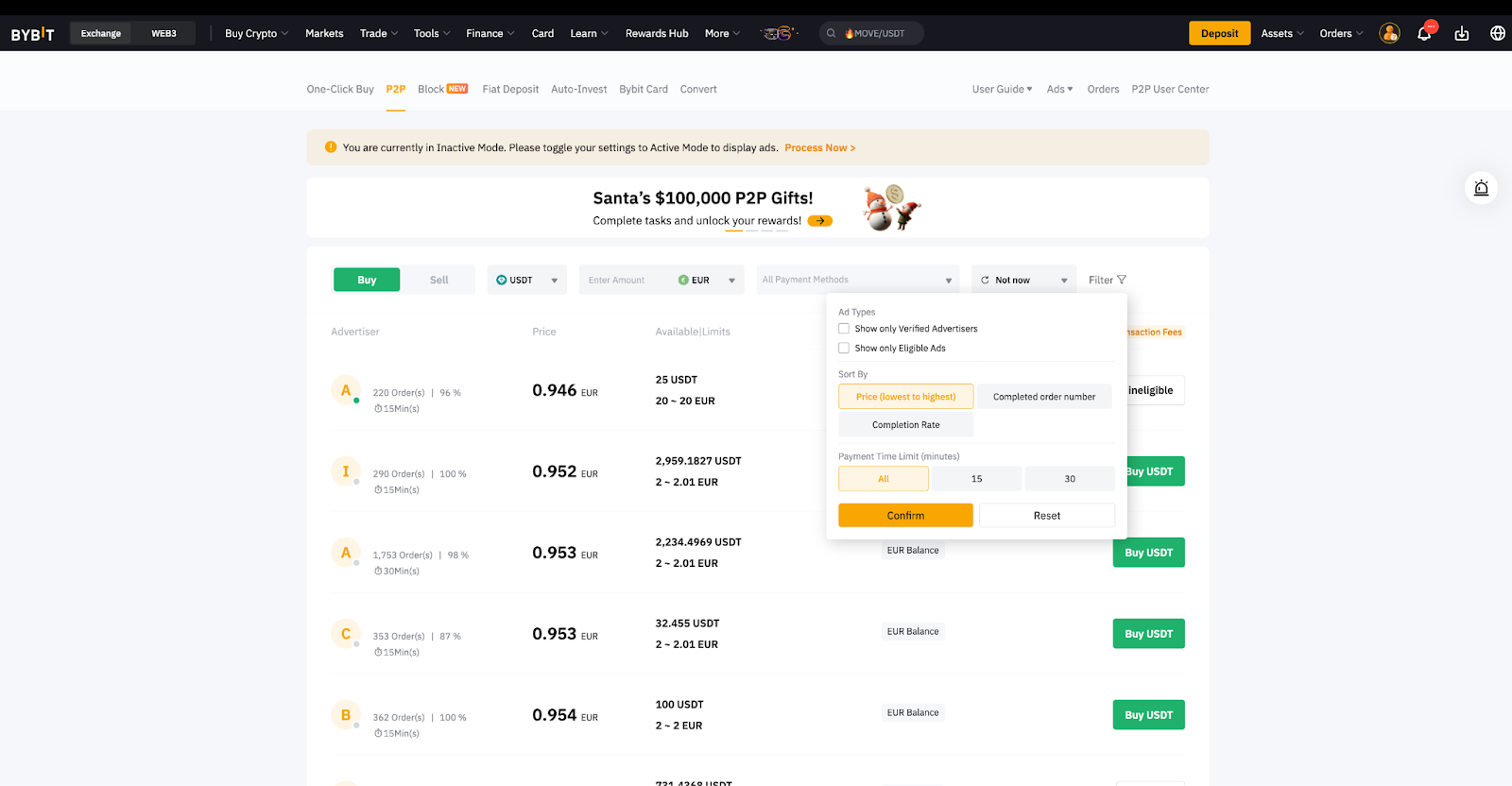This screenshot has width=1512, height=786.
Task: Set payment time limit to 30 minutes
Action: click(1070, 479)
